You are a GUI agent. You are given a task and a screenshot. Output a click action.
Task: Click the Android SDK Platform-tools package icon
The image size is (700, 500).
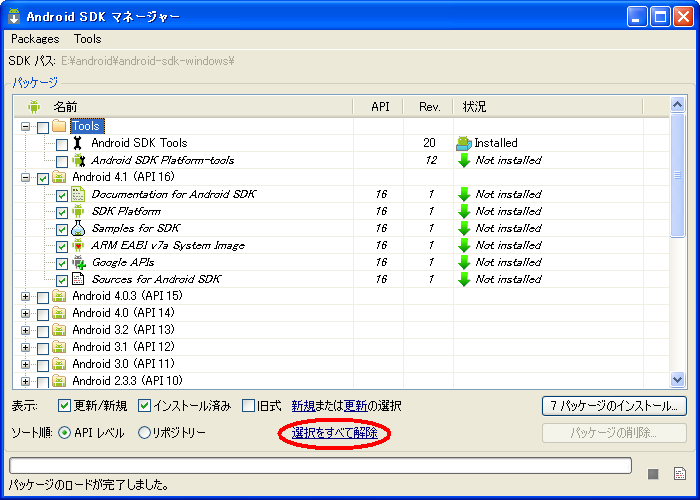pos(78,160)
